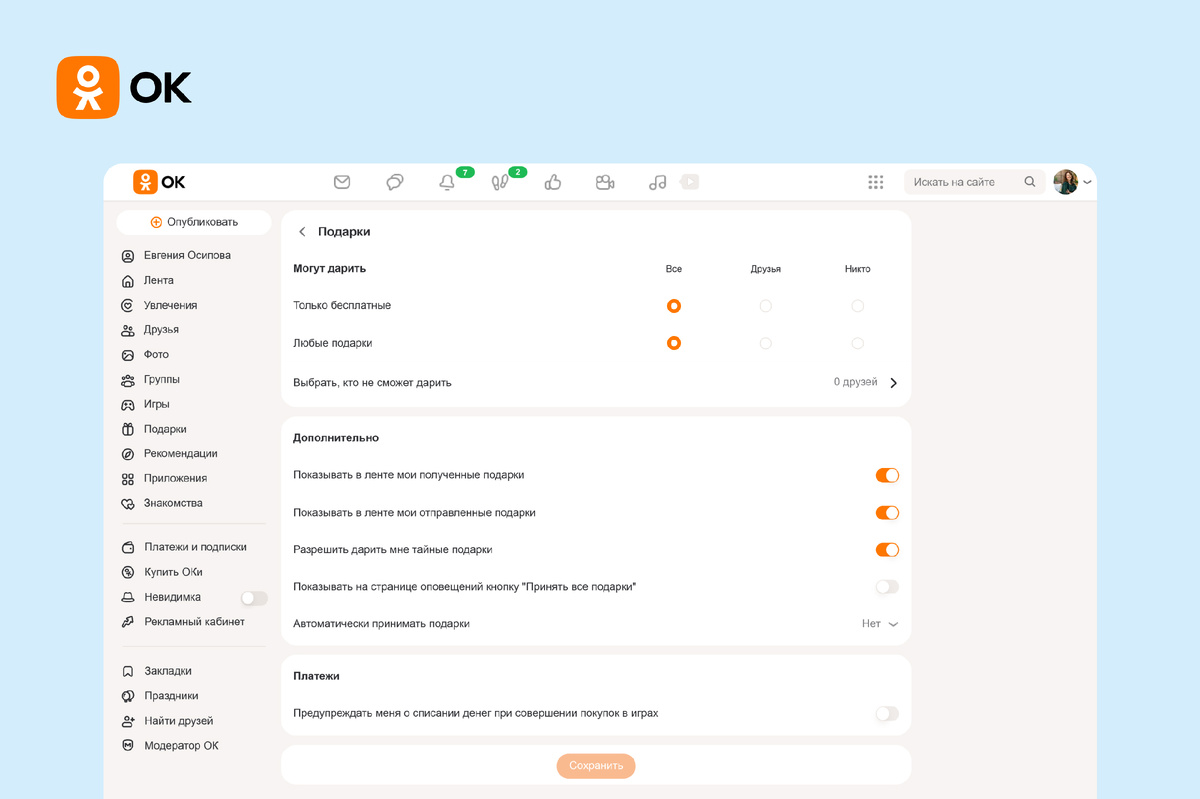Screen dimensions: 1200x799
Task: Open the thumbs-up events icon
Action: [x=552, y=182]
